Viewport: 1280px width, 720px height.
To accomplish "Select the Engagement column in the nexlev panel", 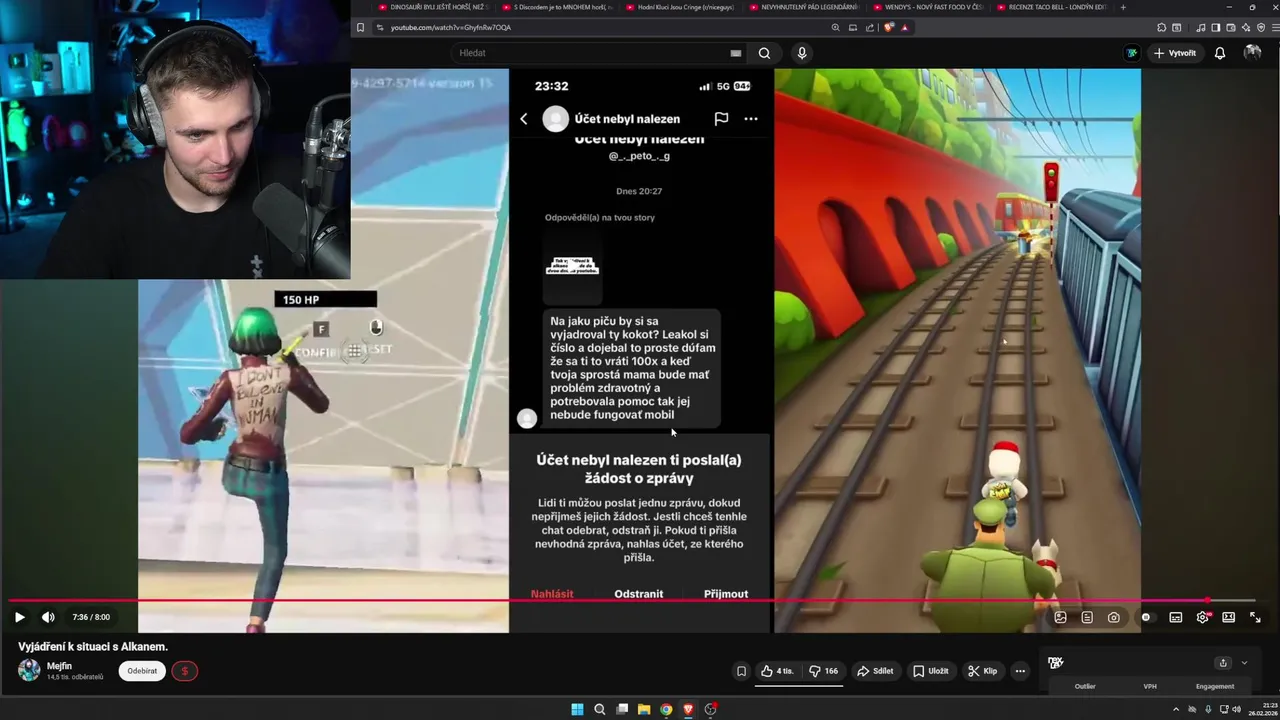I will [1215, 686].
